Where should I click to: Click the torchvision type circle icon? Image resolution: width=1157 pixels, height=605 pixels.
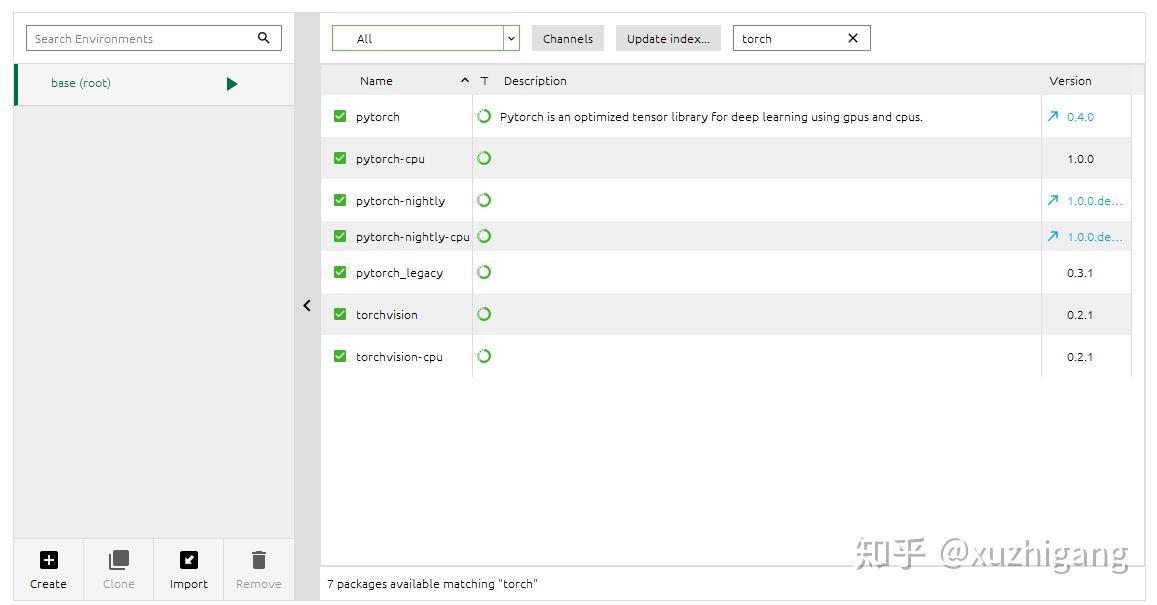(484, 314)
